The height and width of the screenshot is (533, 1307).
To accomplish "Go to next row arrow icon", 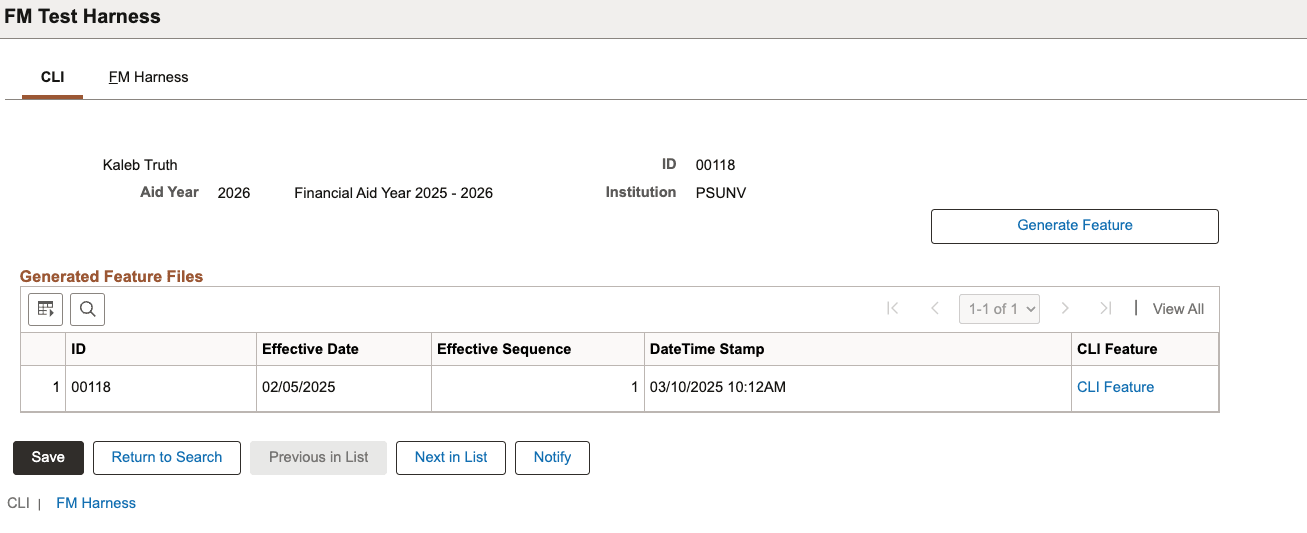I will (1065, 309).
